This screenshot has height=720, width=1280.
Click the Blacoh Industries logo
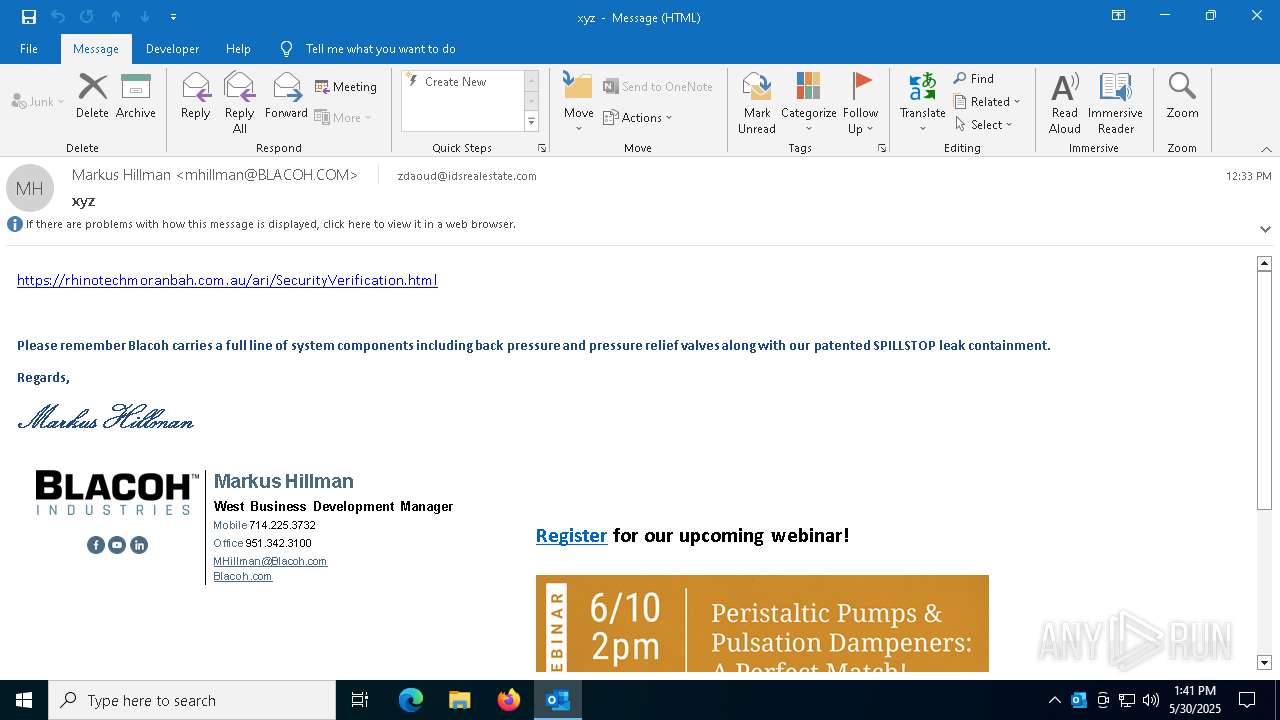(x=116, y=493)
